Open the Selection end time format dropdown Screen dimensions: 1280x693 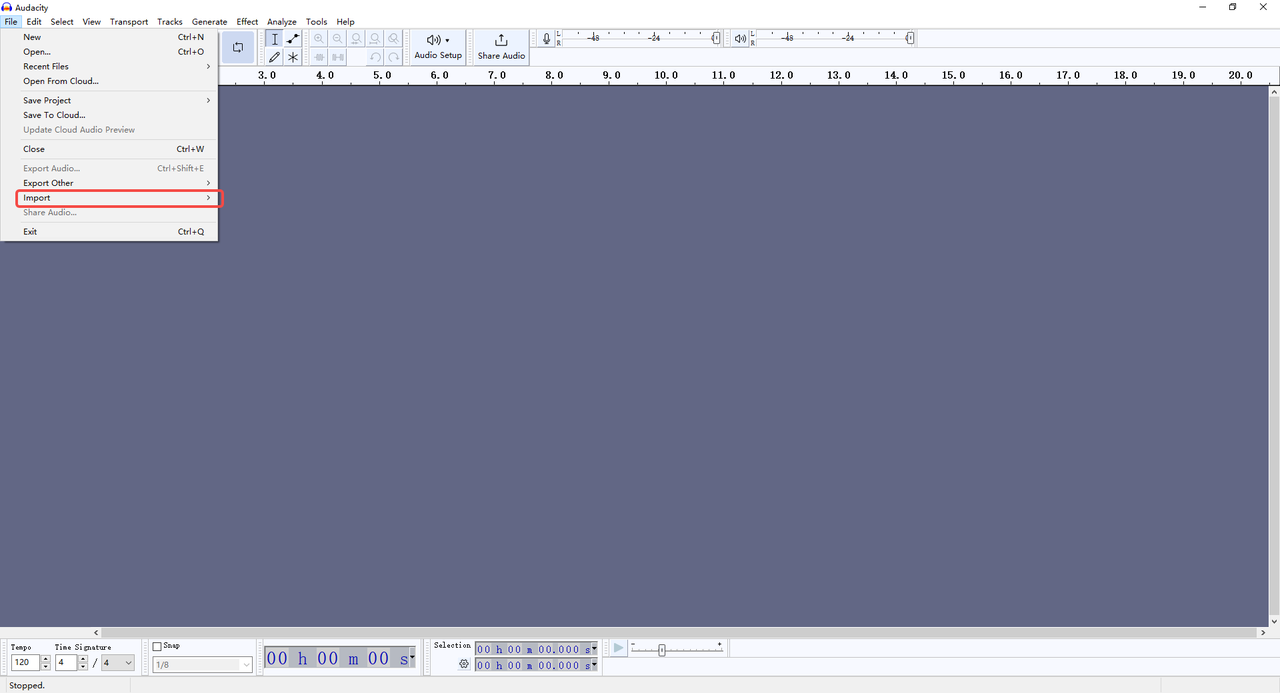[x=594, y=665]
